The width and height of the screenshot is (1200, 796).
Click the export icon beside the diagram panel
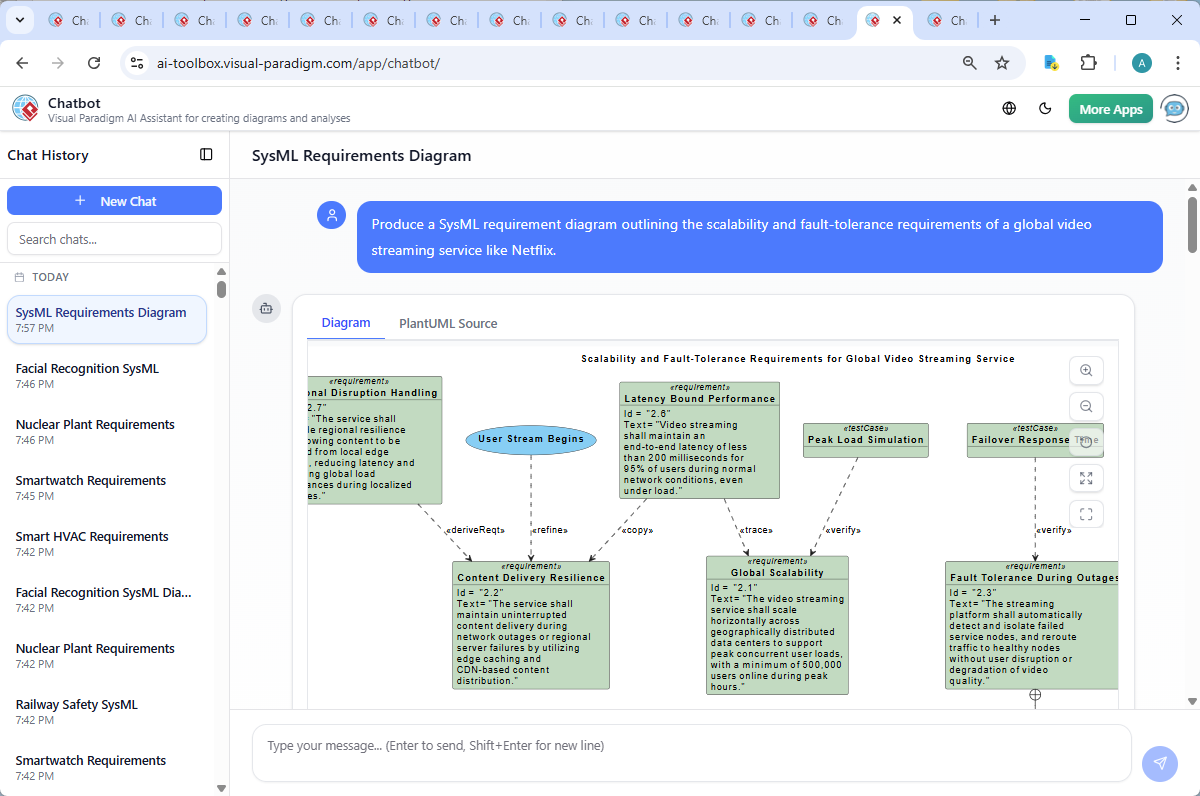click(266, 309)
